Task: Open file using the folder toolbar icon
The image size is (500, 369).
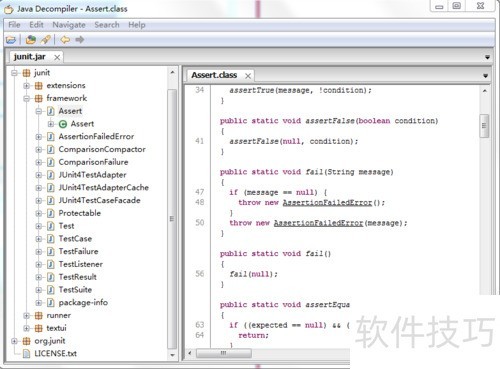Action: click(11, 40)
